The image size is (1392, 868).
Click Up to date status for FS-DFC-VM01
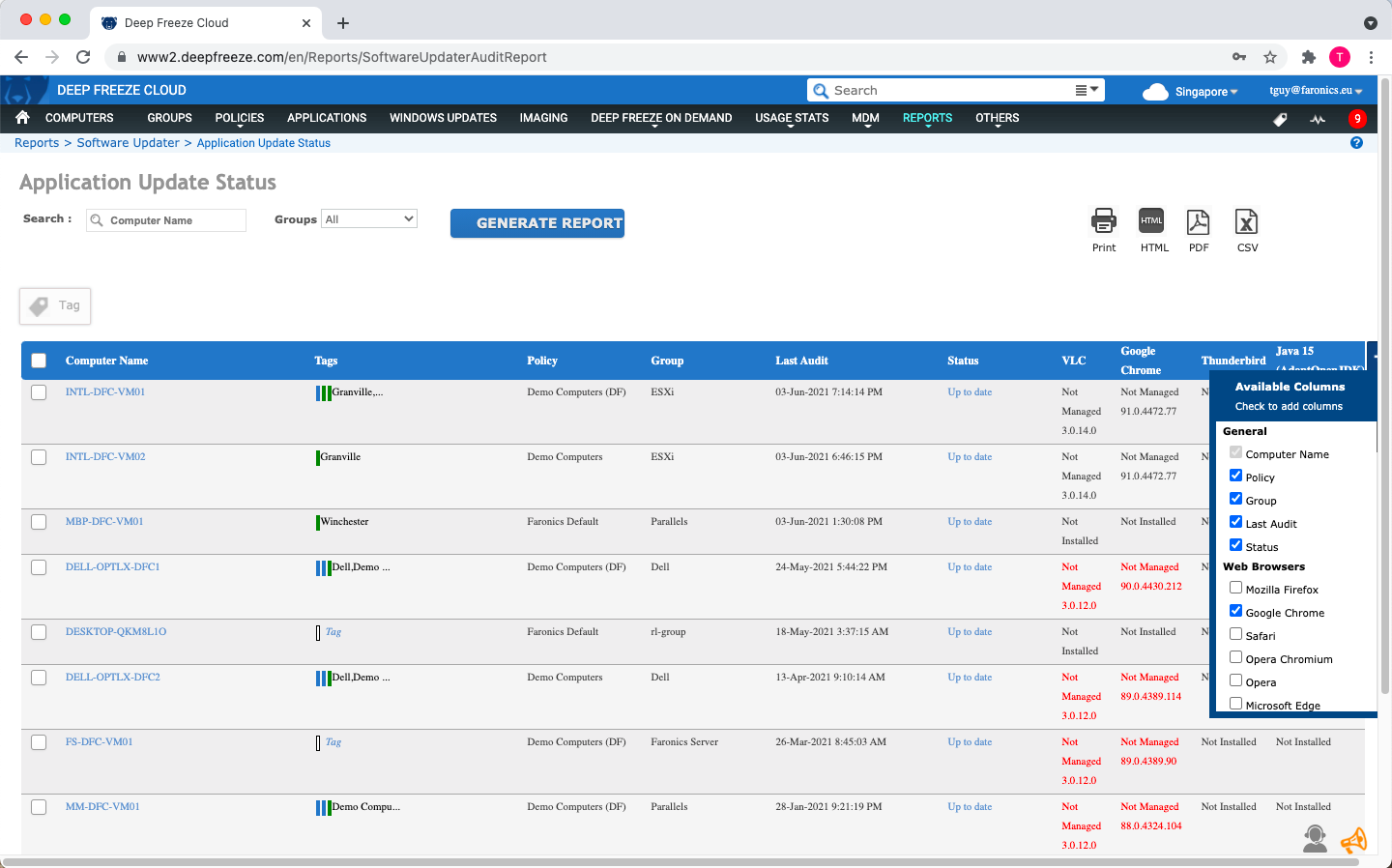click(970, 742)
